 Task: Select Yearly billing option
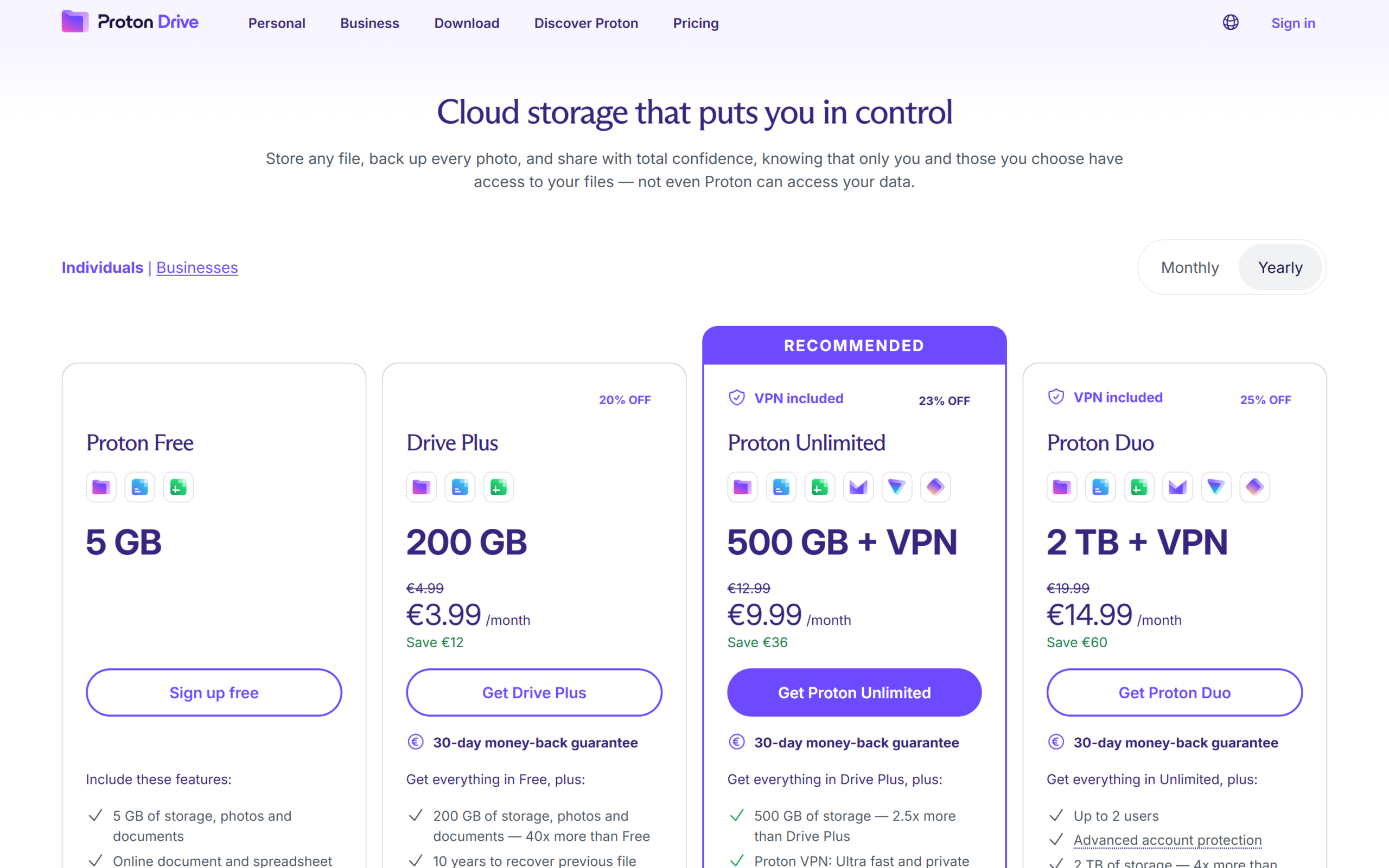1280,267
